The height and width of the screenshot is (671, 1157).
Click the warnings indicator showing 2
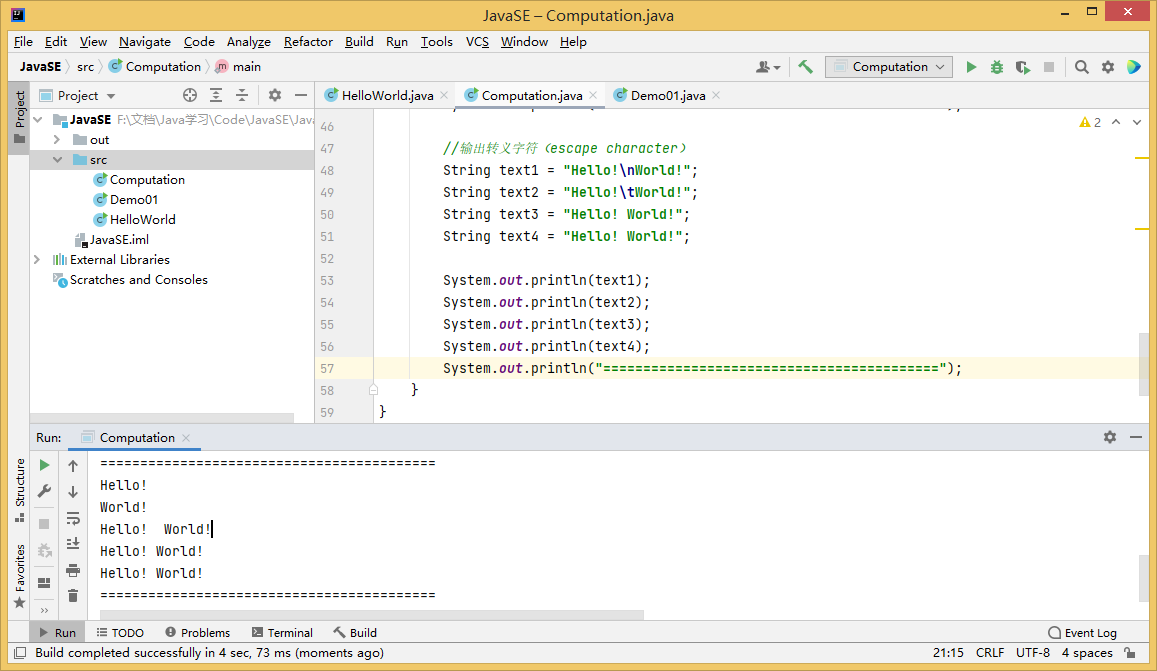click(x=1090, y=122)
